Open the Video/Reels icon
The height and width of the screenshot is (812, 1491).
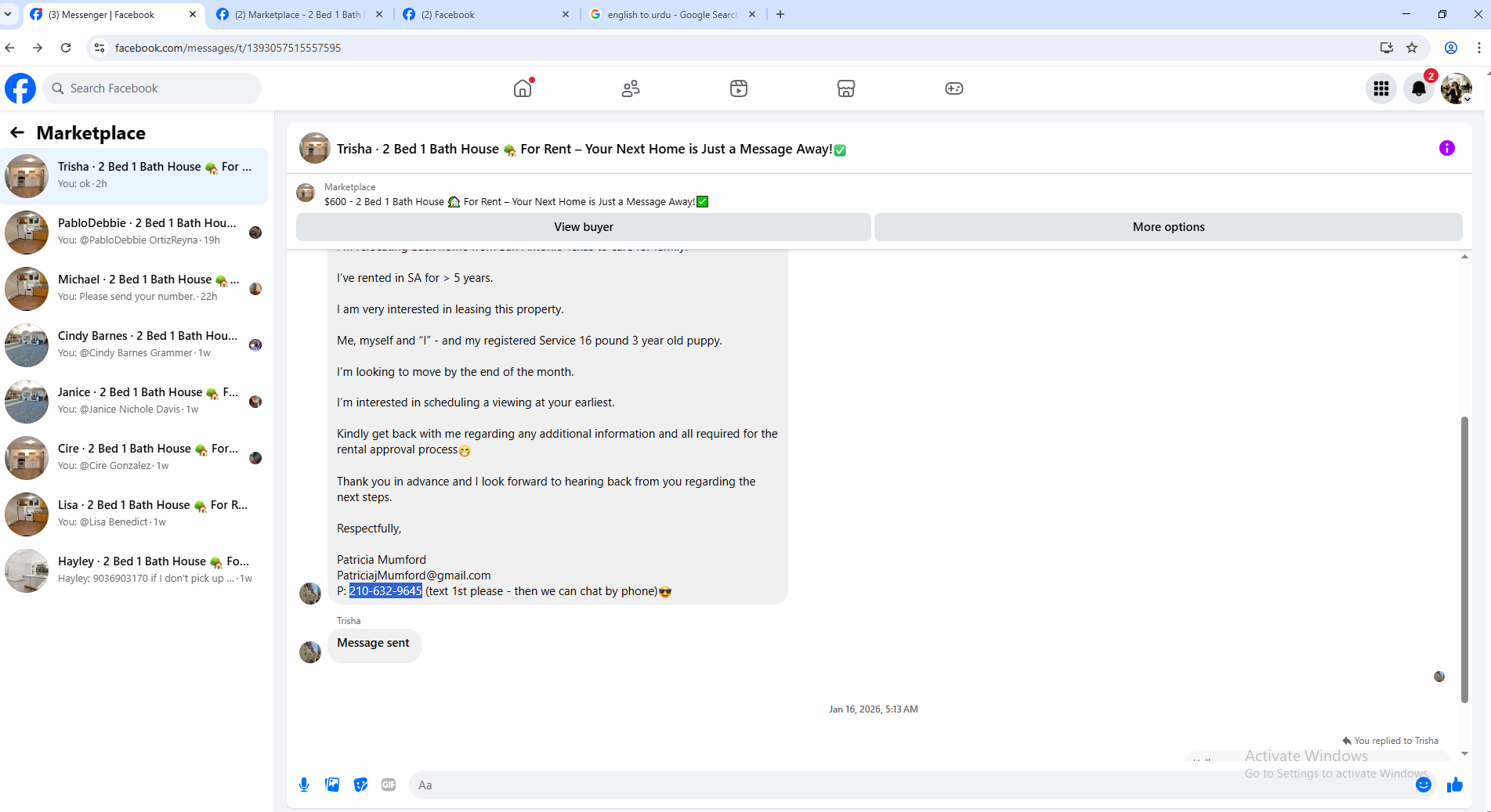[x=739, y=88]
